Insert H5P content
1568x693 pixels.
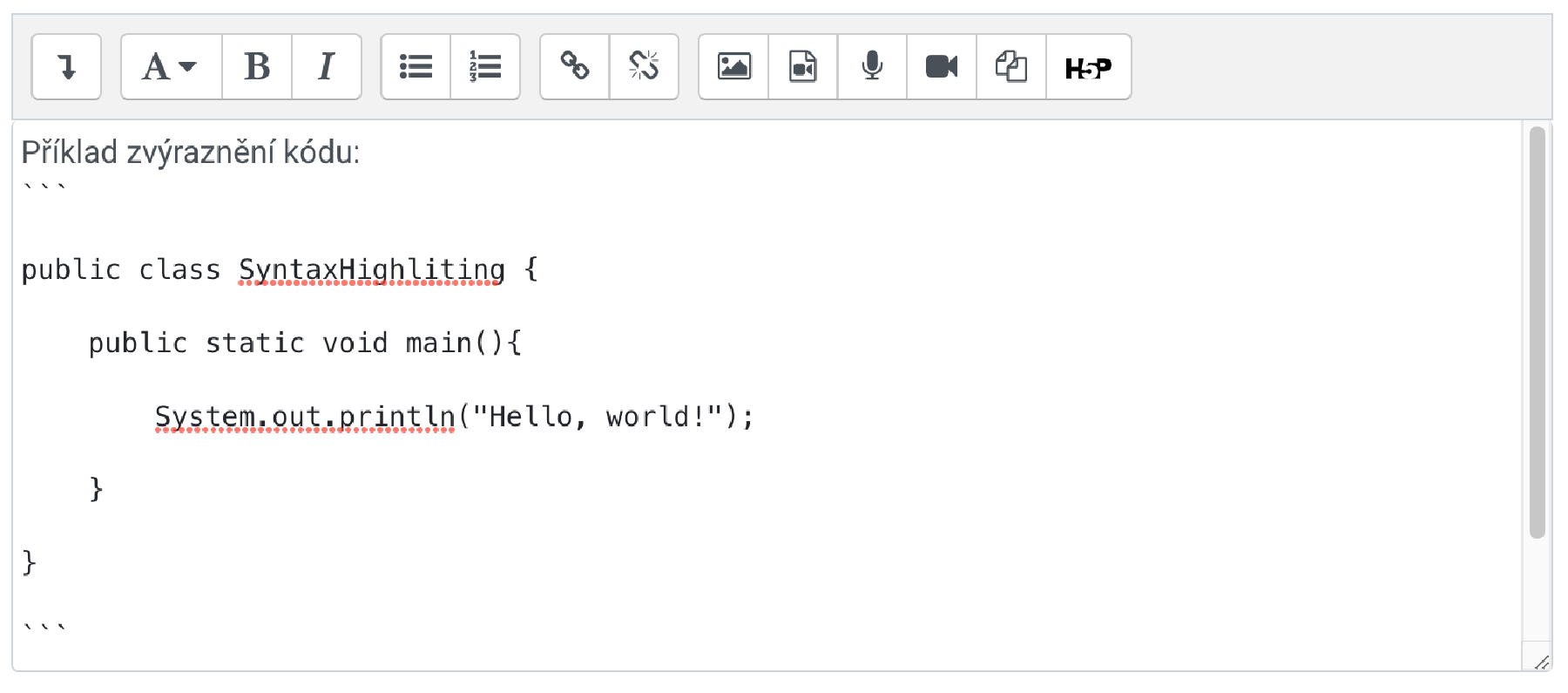coord(1089,67)
